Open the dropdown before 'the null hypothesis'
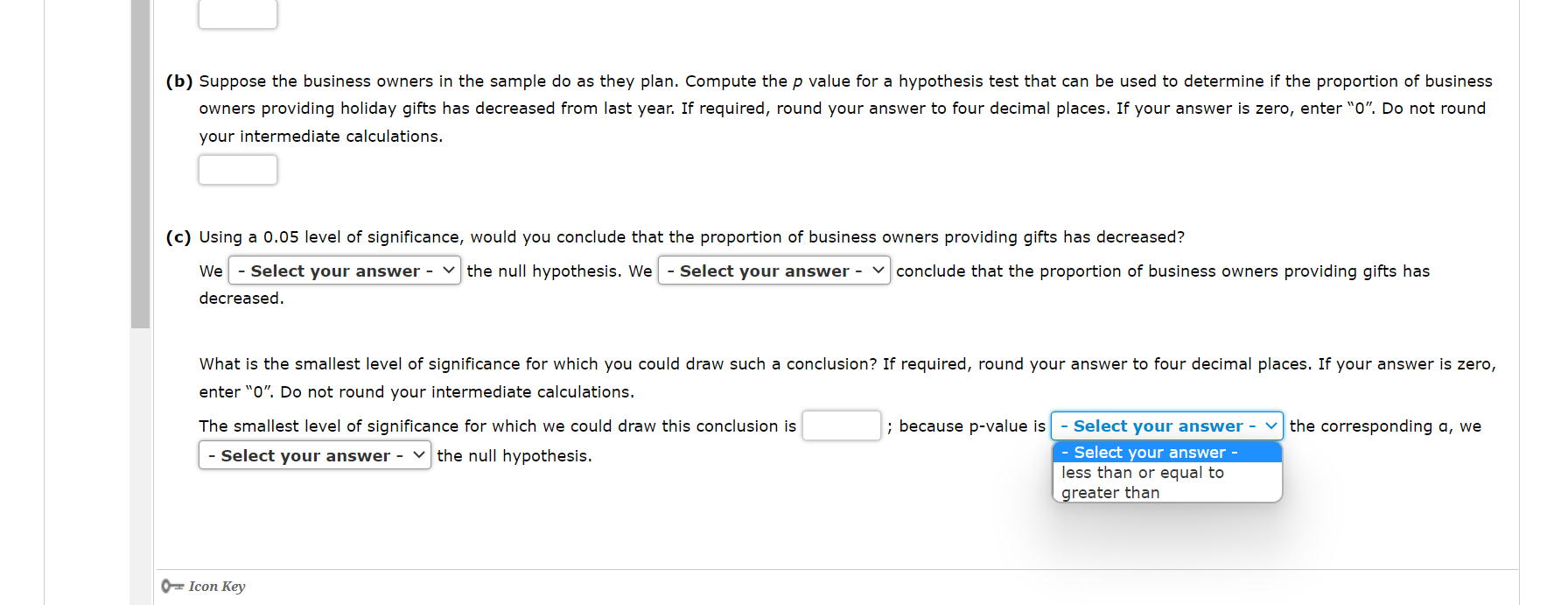1568x605 pixels. (314, 454)
